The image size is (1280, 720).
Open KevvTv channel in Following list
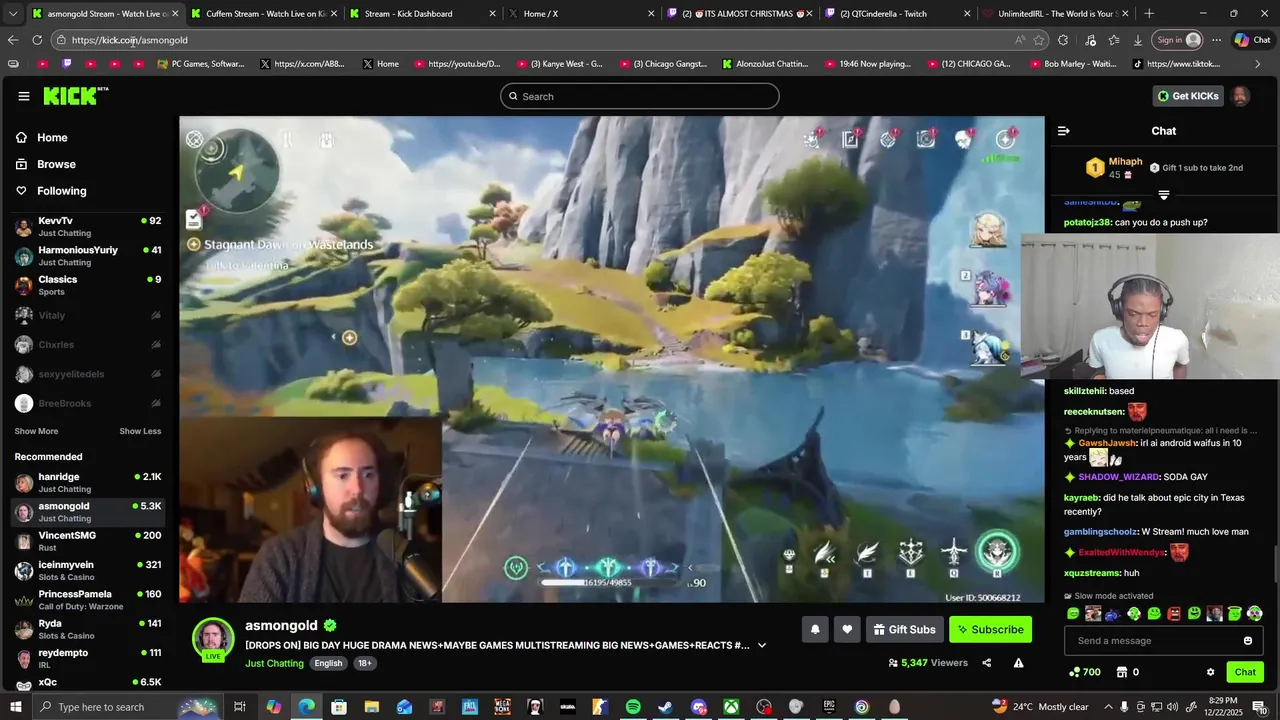click(88, 226)
